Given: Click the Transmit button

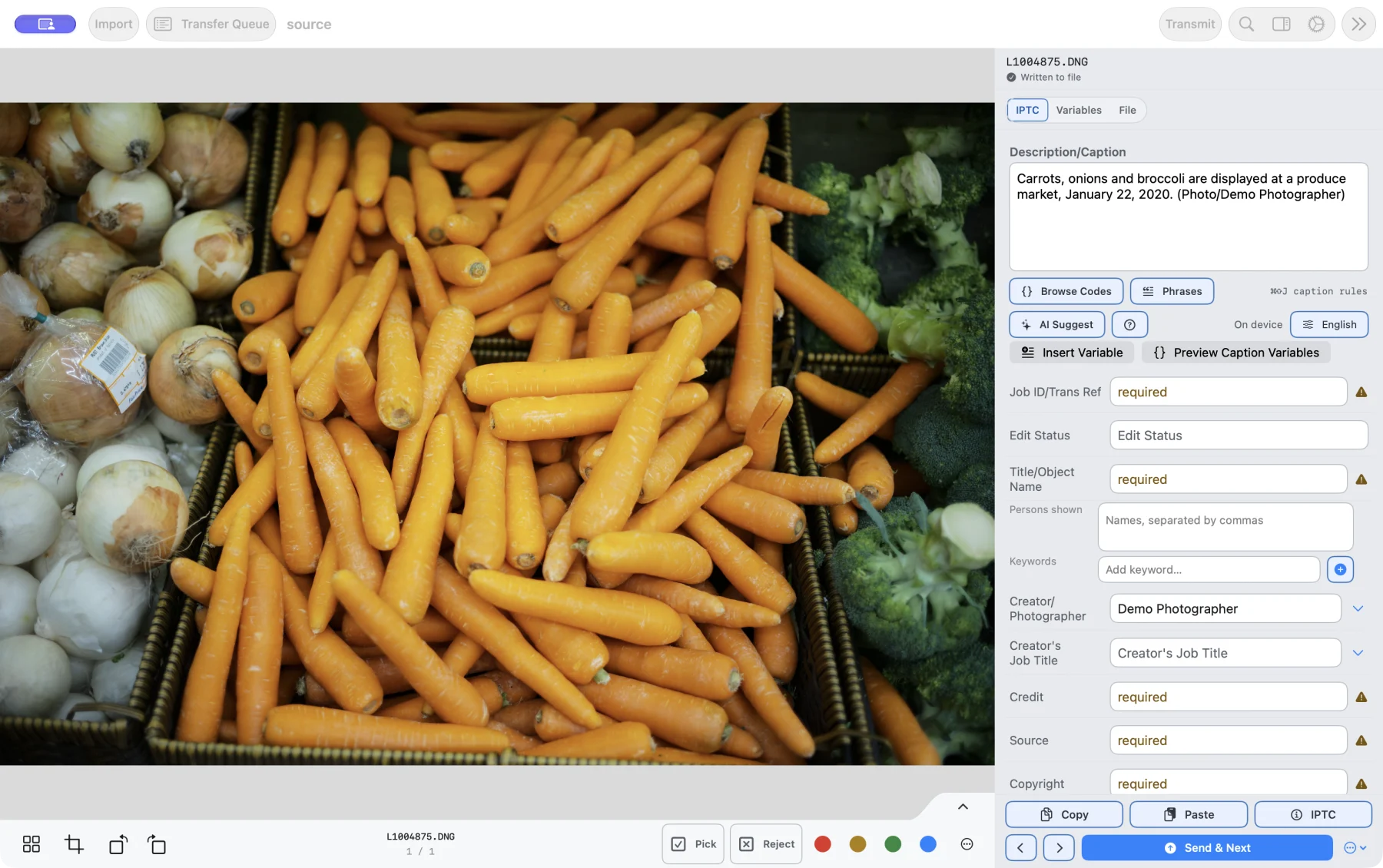Looking at the screenshot, I should pyautogui.click(x=1190, y=24).
